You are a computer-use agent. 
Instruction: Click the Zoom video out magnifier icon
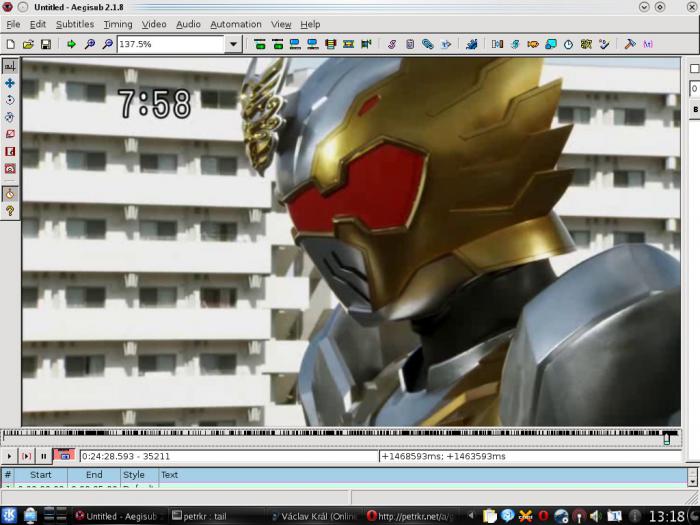click(108, 44)
